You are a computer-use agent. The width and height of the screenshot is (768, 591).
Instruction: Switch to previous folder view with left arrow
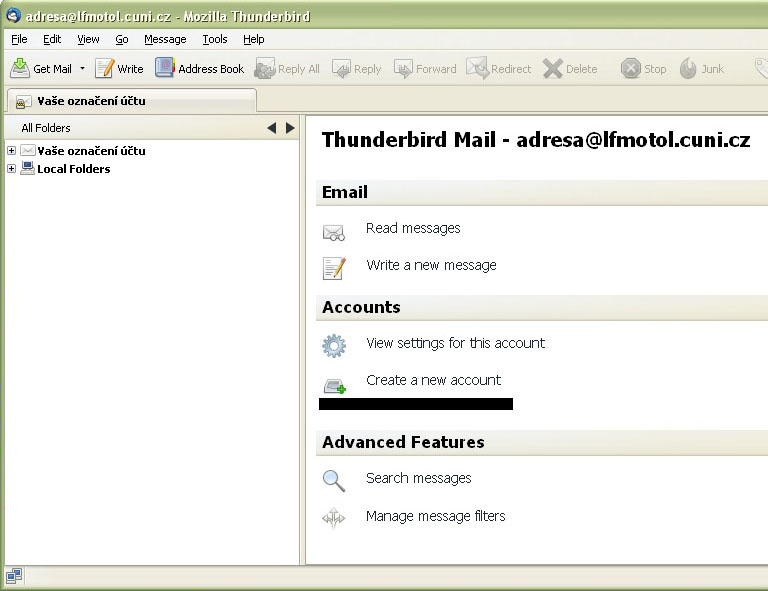point(272,128)
